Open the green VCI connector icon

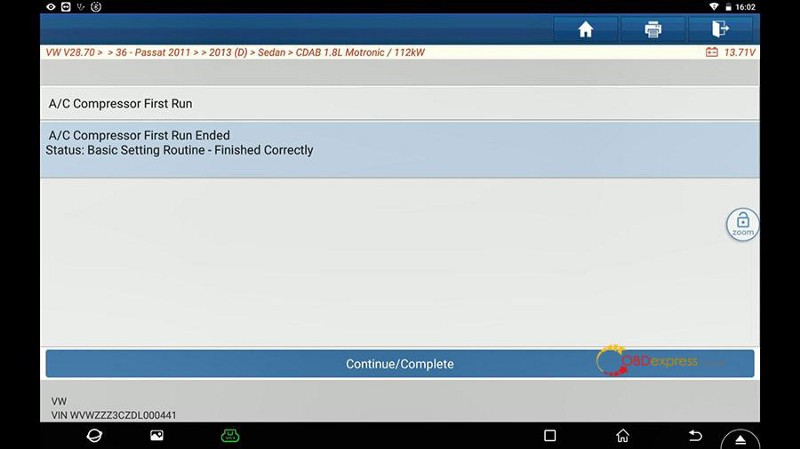click(230, 435)
